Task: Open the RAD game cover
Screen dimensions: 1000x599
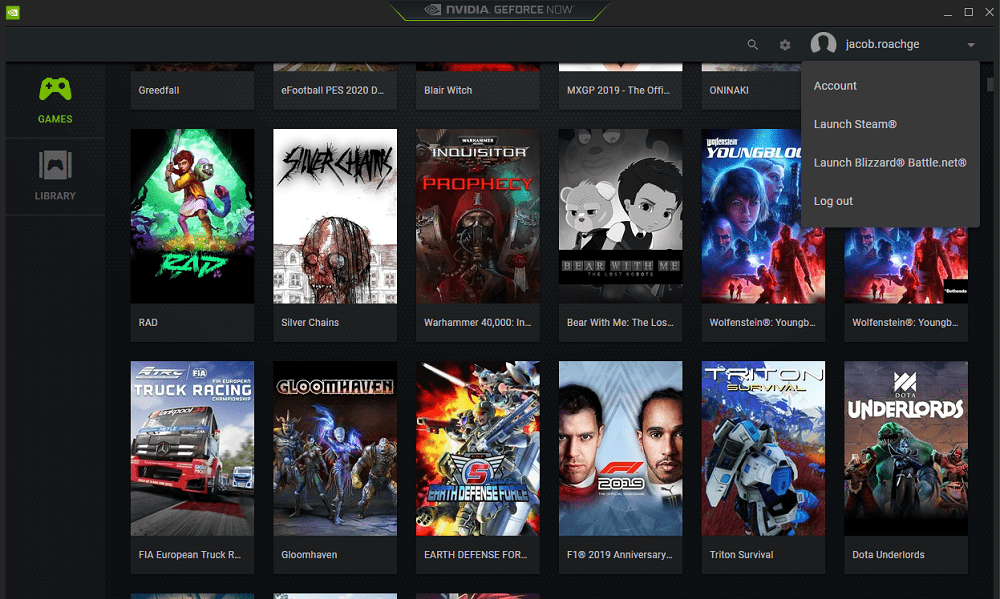Action: tap(193, 216)
